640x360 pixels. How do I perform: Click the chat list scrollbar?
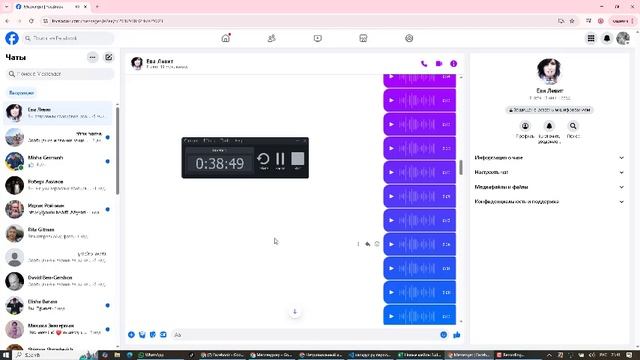click(118, 151)
